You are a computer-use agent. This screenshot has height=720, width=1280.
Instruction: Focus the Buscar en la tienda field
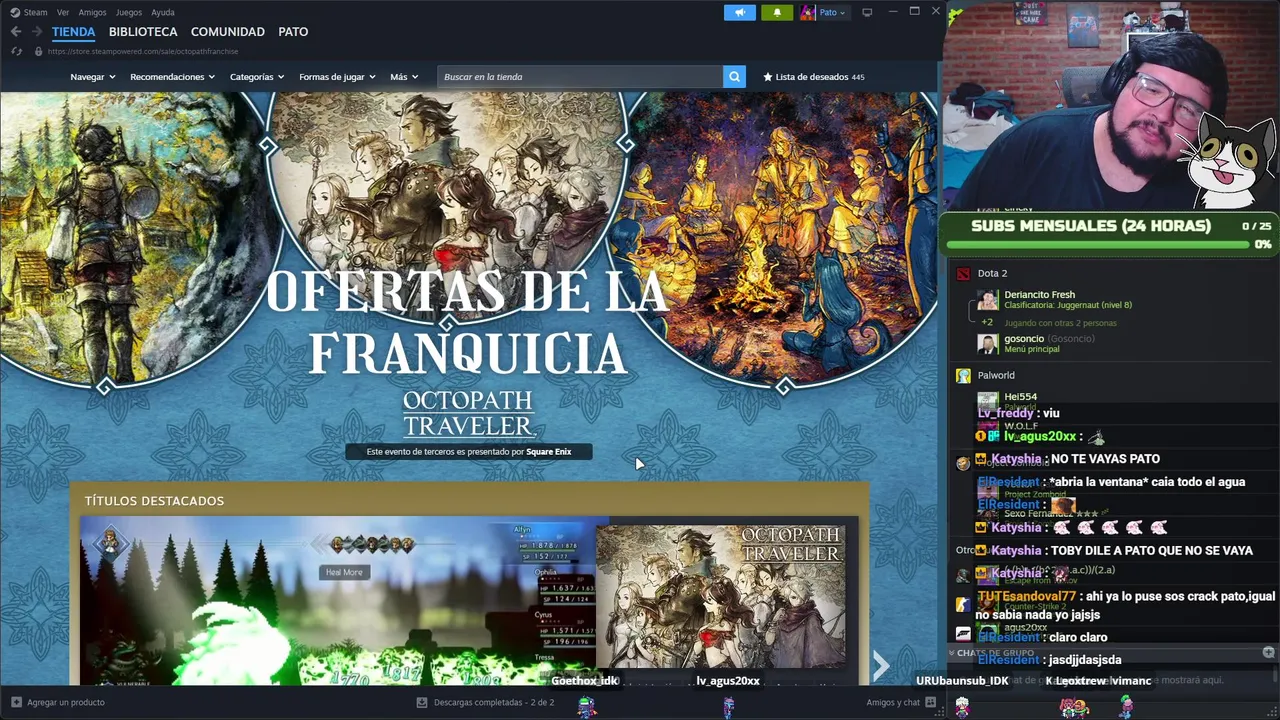click(580, 77)
